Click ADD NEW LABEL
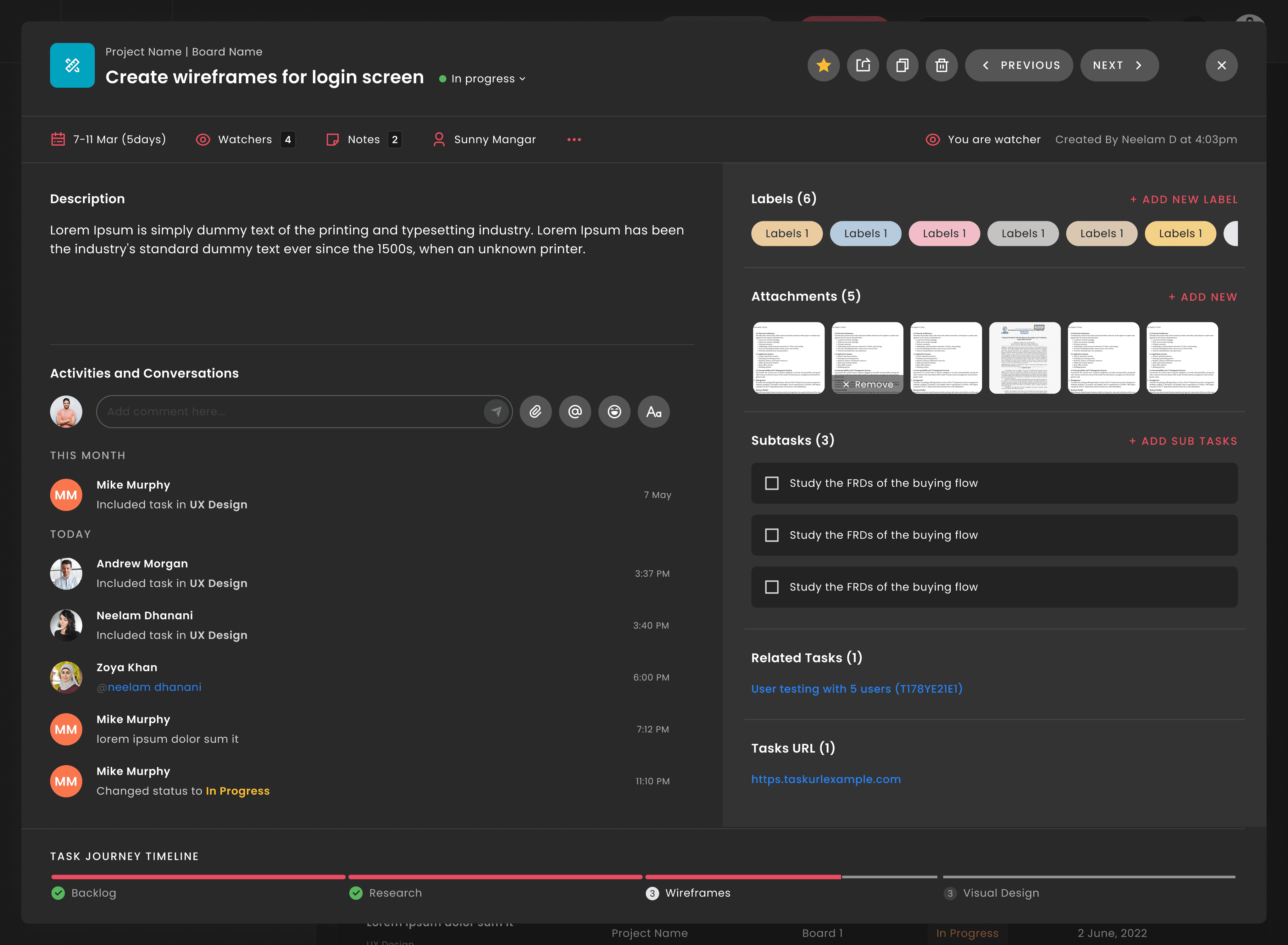1288x945 pixels. click(x=1183, y=200)
